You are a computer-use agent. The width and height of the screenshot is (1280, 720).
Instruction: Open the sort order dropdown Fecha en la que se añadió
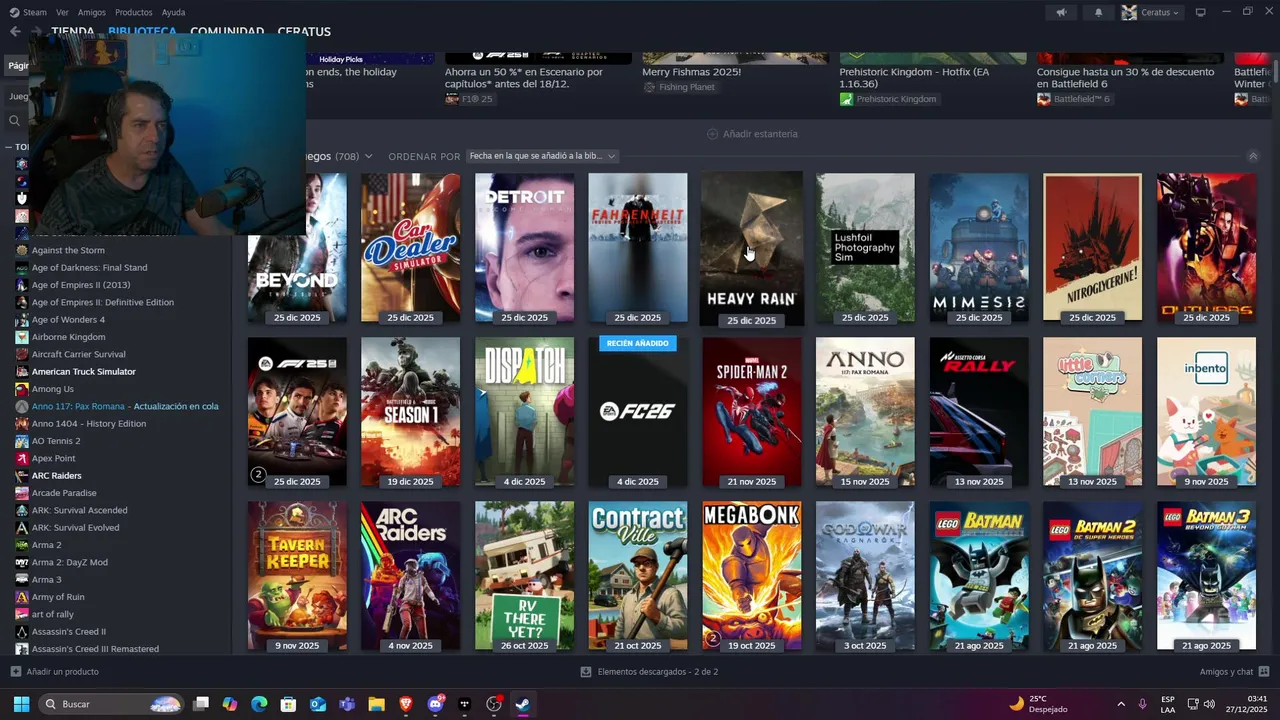pyautogui.click(x=542, y=156)
